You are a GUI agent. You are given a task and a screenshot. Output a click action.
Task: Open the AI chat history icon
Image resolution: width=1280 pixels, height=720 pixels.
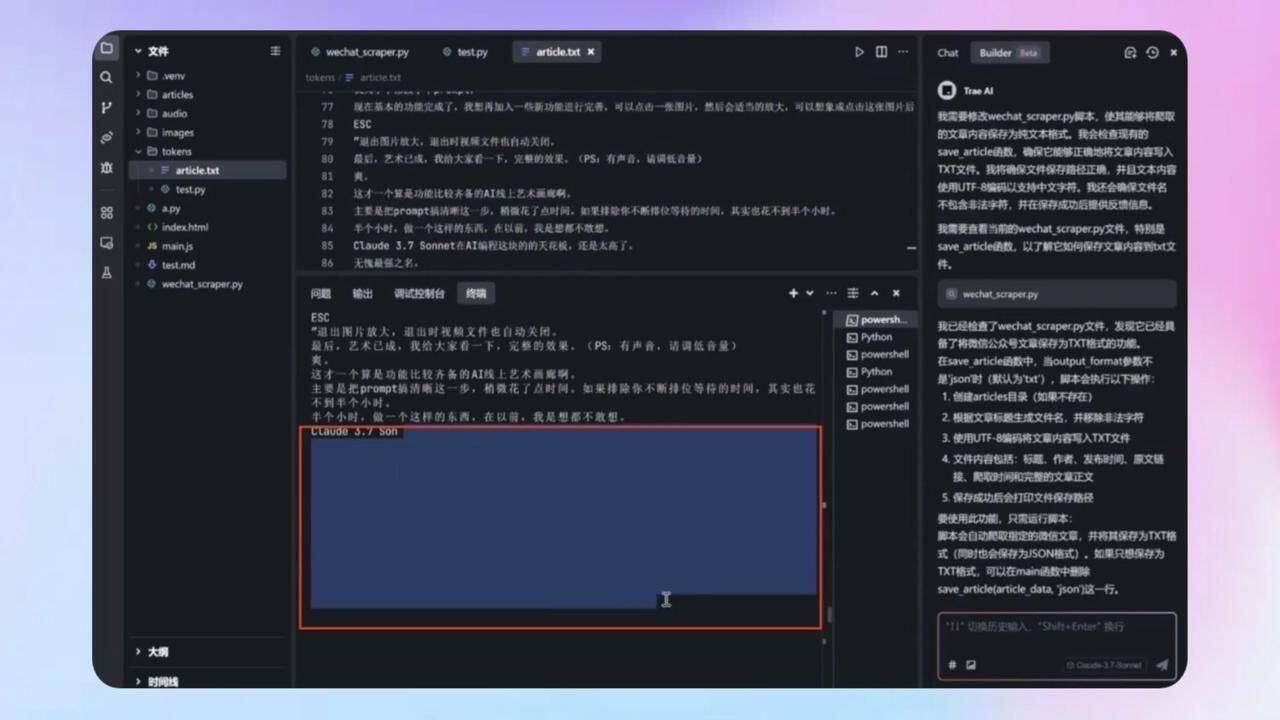point(1152,53)
